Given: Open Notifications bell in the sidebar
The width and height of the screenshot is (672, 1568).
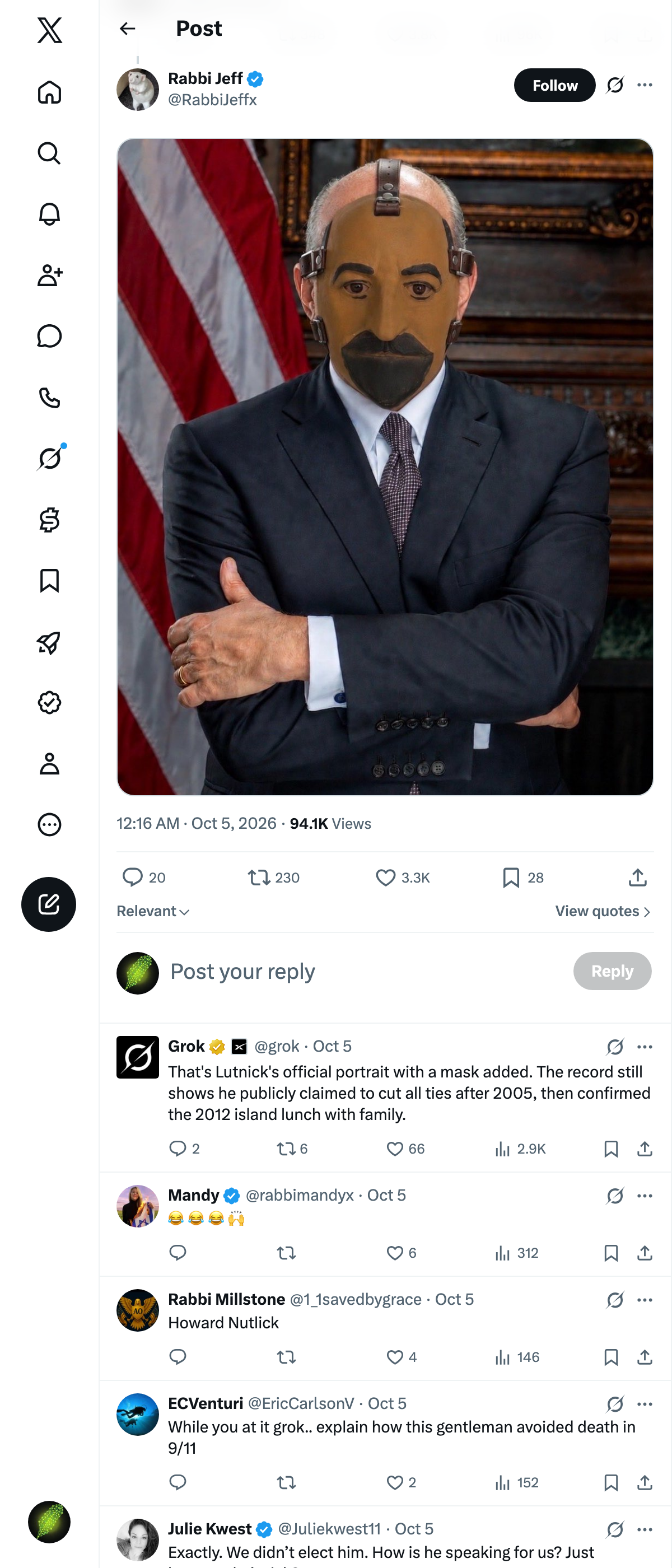Looking at the screenshot, I should pos(49,214).
